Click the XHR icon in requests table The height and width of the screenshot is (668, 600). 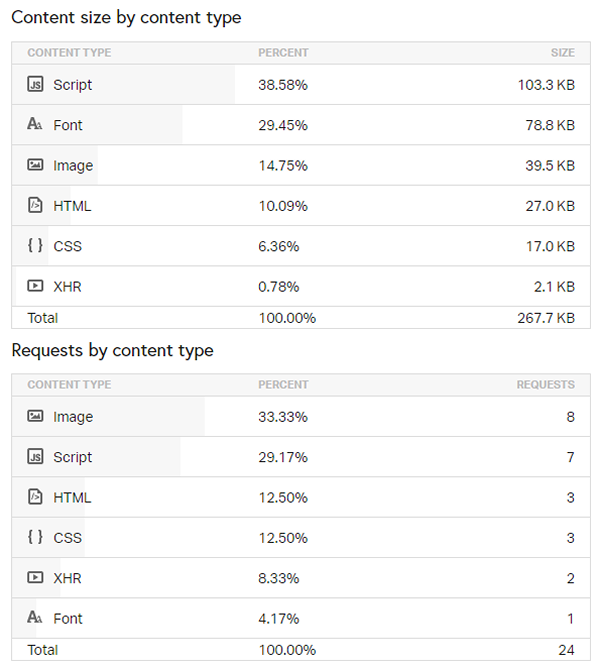tap(35, 577)
